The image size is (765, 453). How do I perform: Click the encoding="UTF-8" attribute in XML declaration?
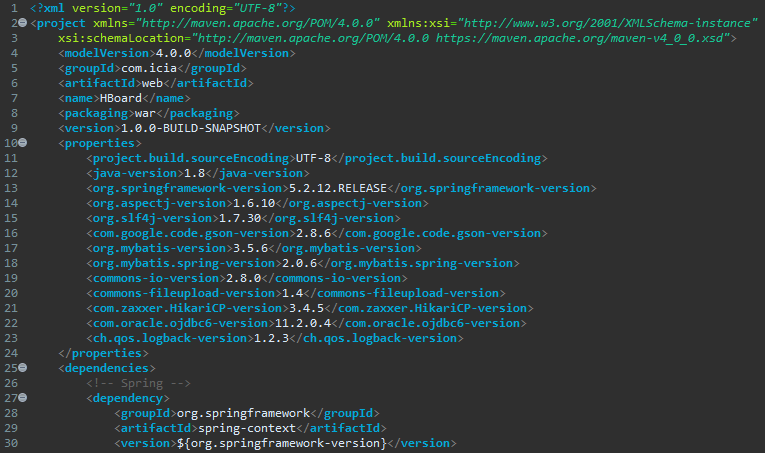[x=226, y=8]
